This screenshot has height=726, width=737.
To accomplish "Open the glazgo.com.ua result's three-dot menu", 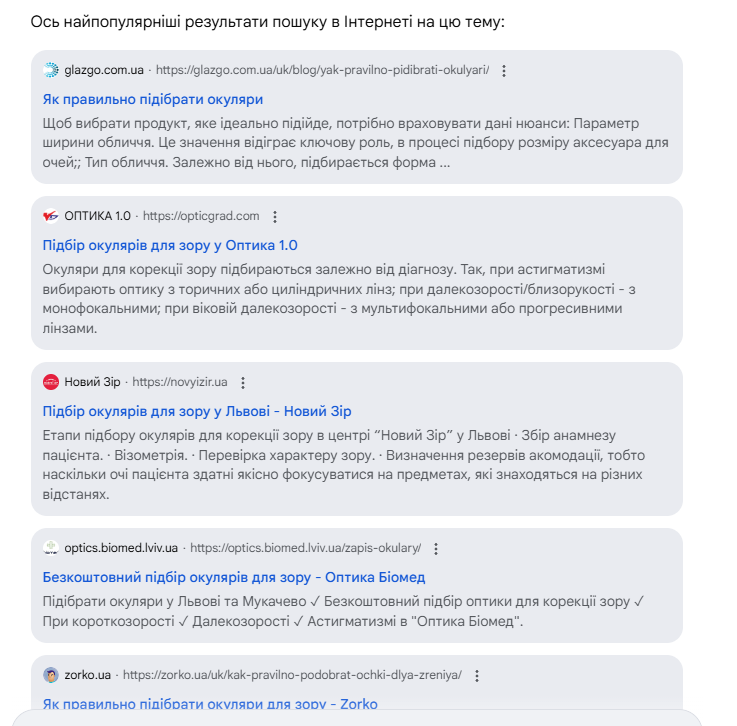I will pos(504,71).
